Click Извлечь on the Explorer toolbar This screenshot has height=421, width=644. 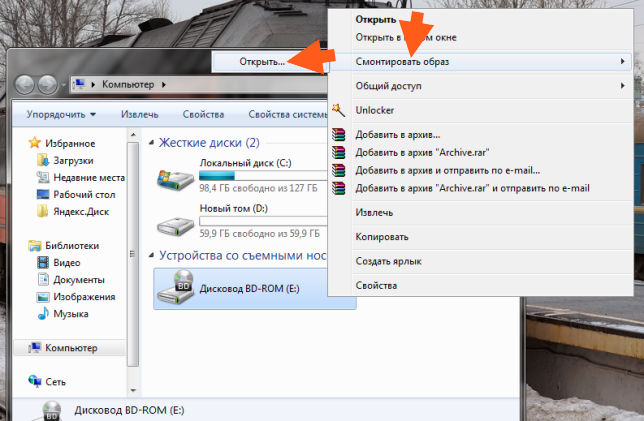[x=140, y=114]
